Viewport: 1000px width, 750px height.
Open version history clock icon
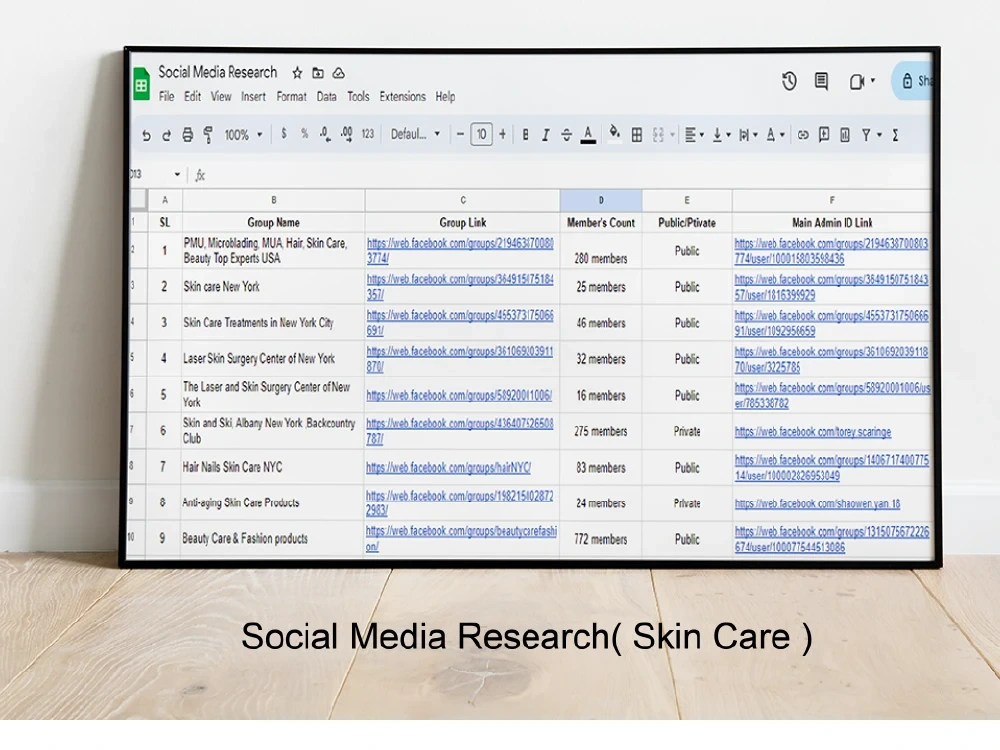[789, 81]
